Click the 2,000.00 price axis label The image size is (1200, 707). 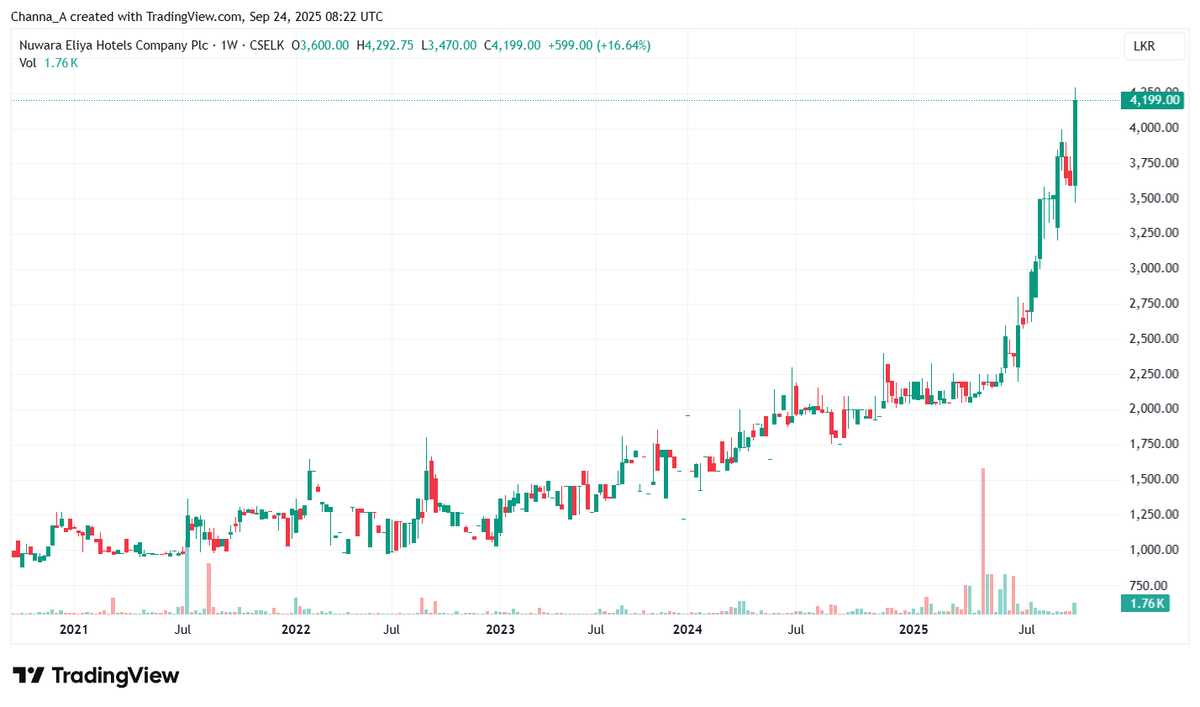1154,409
